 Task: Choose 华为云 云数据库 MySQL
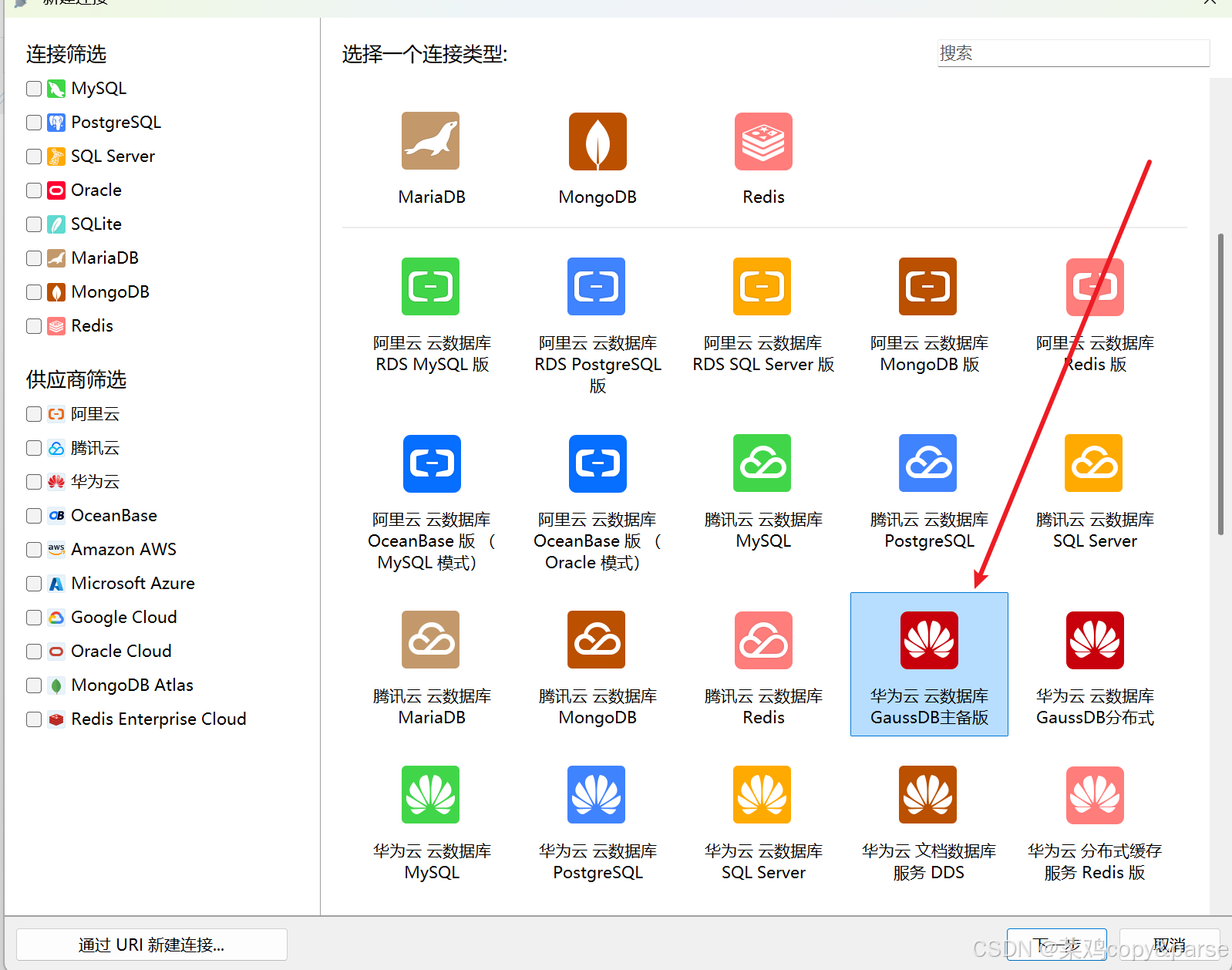[431, 795]
